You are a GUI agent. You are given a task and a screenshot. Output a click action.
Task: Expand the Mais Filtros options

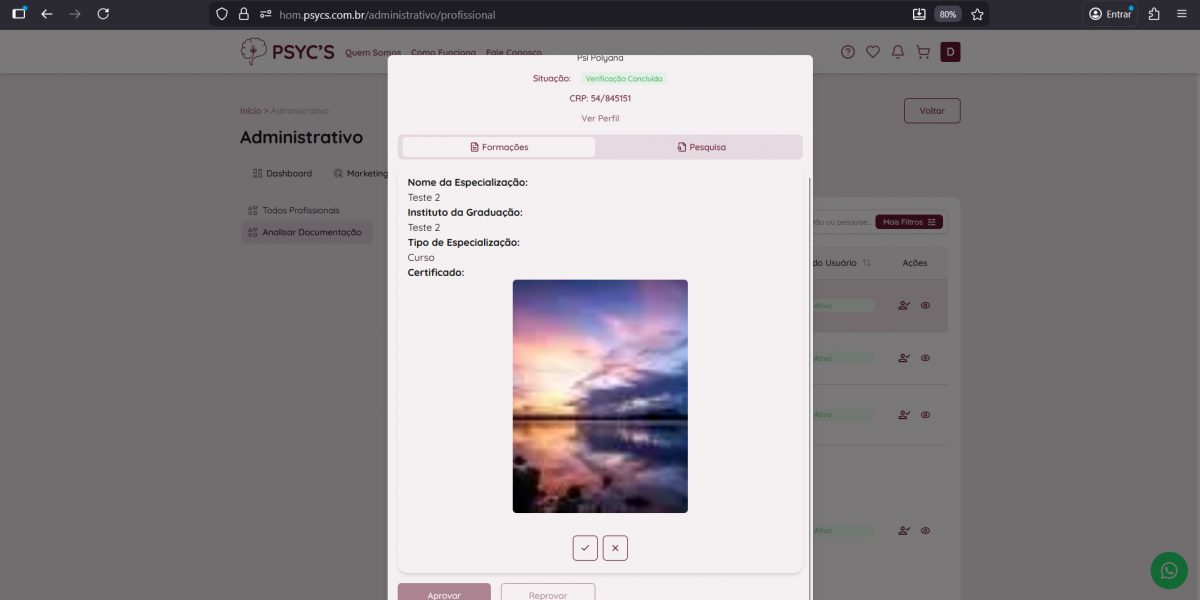(x=908, y=222)
